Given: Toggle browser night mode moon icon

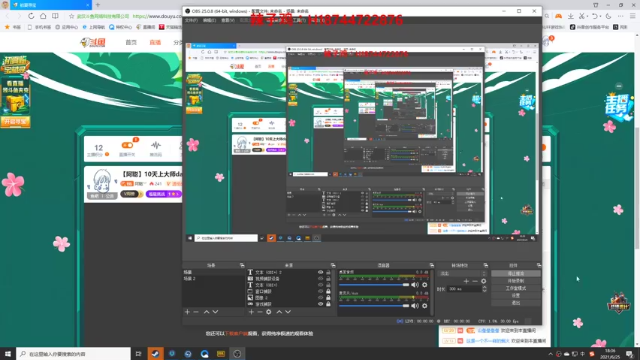Looking at the screenshot, I should 609,16.
